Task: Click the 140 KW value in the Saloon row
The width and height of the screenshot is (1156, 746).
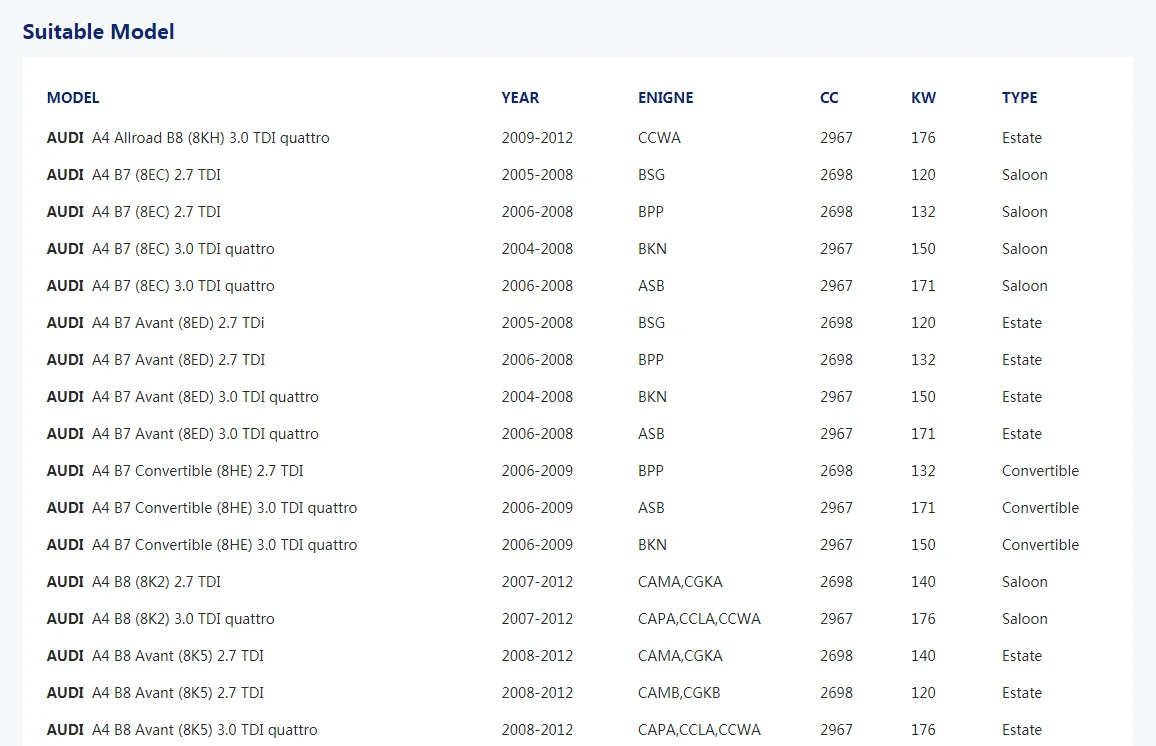Action: (923, 582)
